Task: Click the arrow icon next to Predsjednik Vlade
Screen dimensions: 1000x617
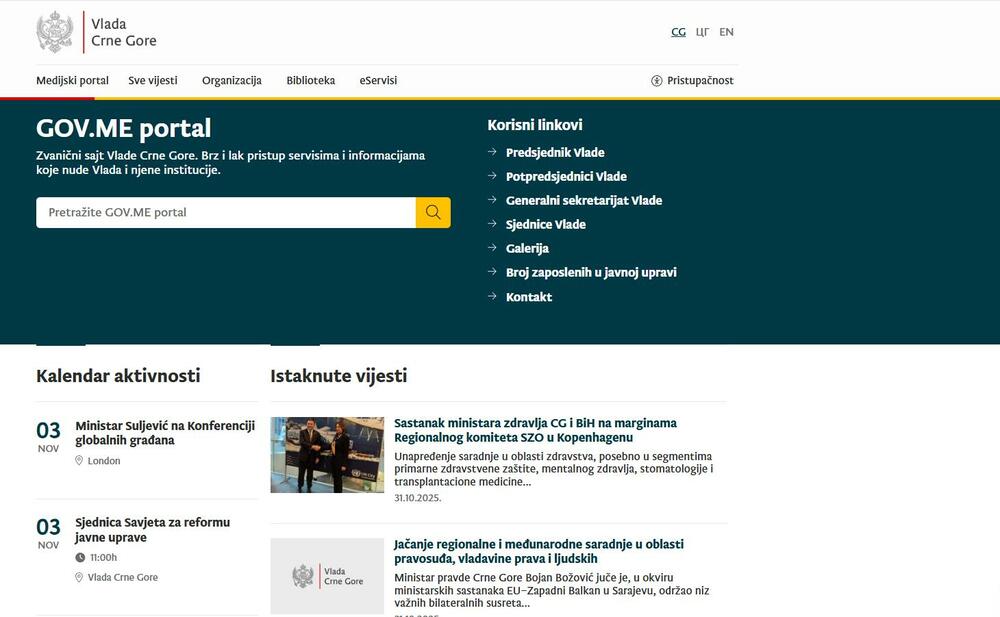Action: (x=492, y=152)
